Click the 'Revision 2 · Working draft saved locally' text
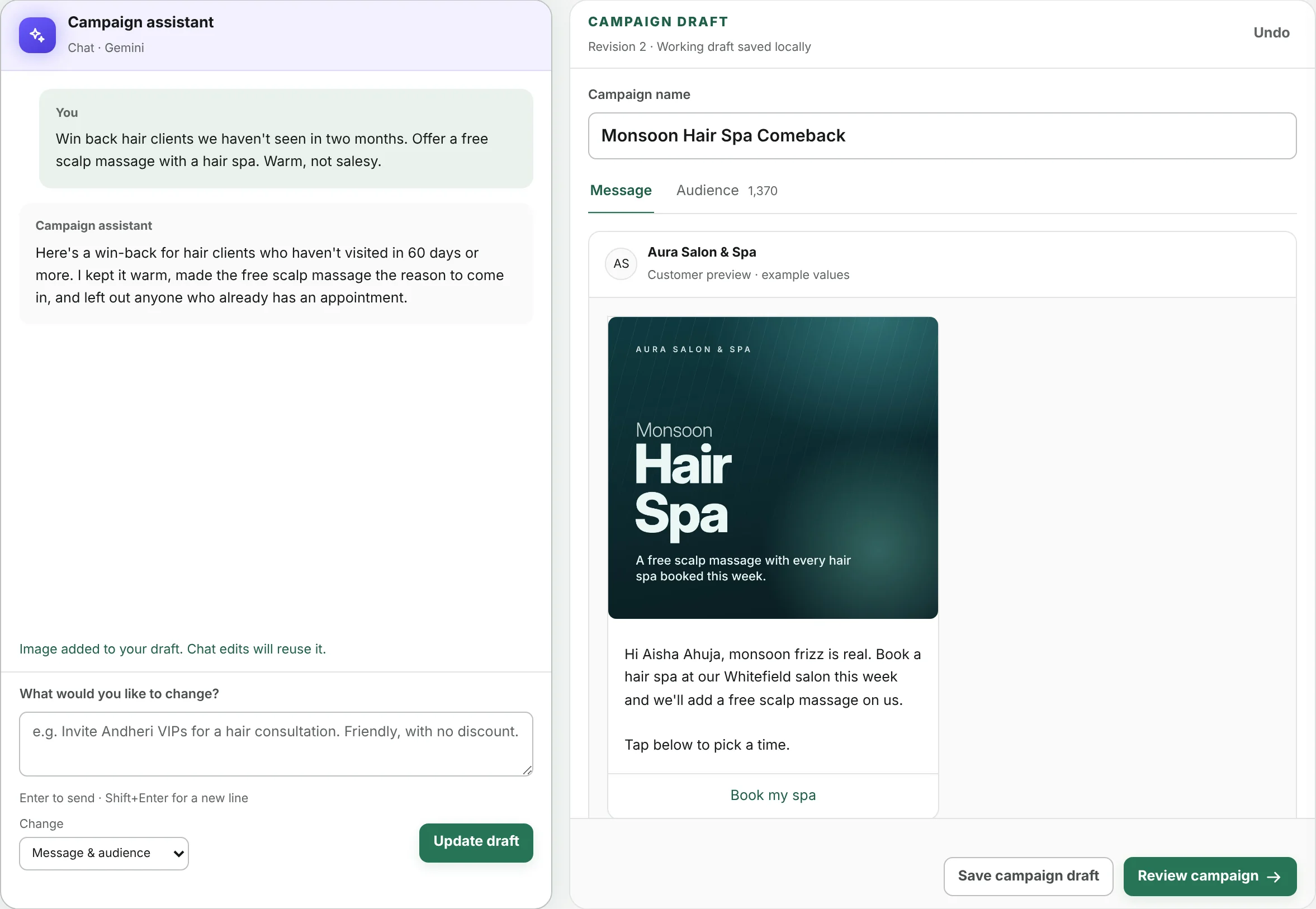This screenshot has height=909, width=1316. click(699, 47)
